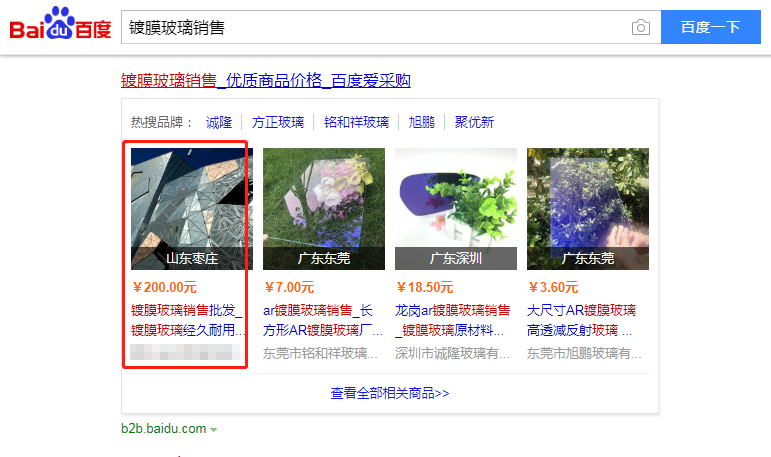Open the 镀膜玻璃销售_优质商品价格 result title
The height and width of the screenshot is (457, 771).
[x=266, y=80]
